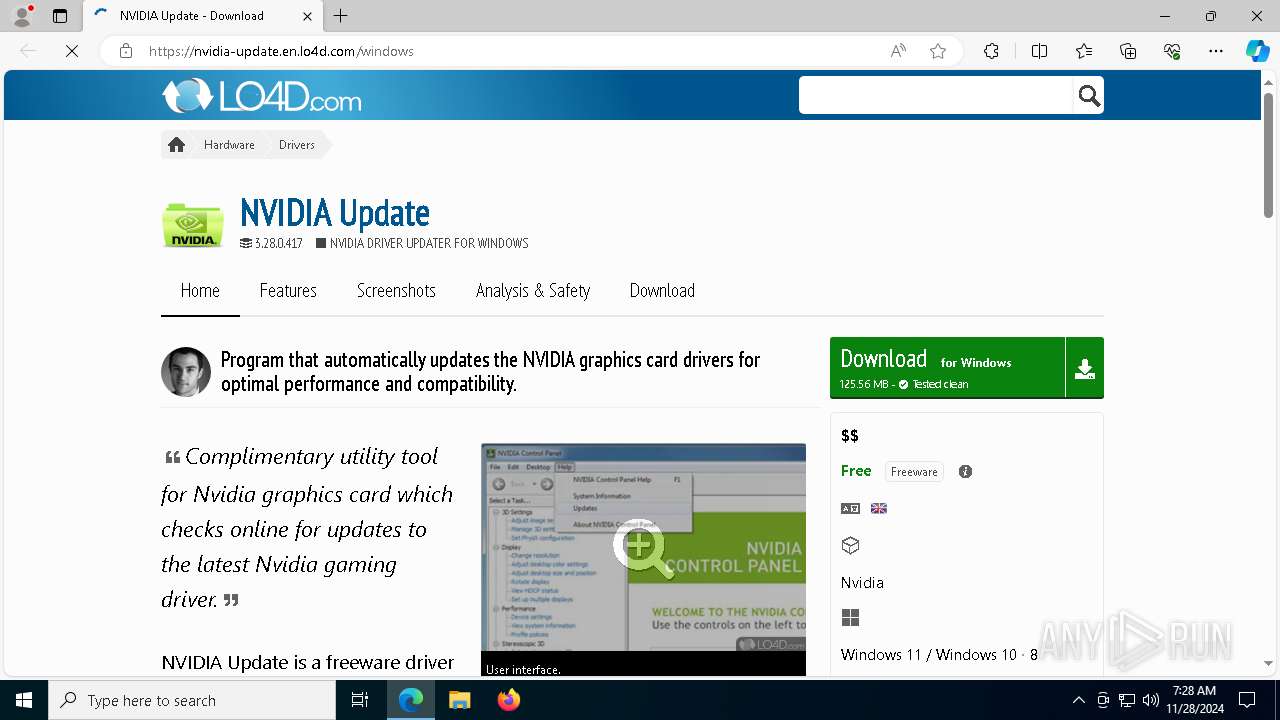Open Favorites list icon
This screenshot has width=1280, height=720.
point(1084,51)
